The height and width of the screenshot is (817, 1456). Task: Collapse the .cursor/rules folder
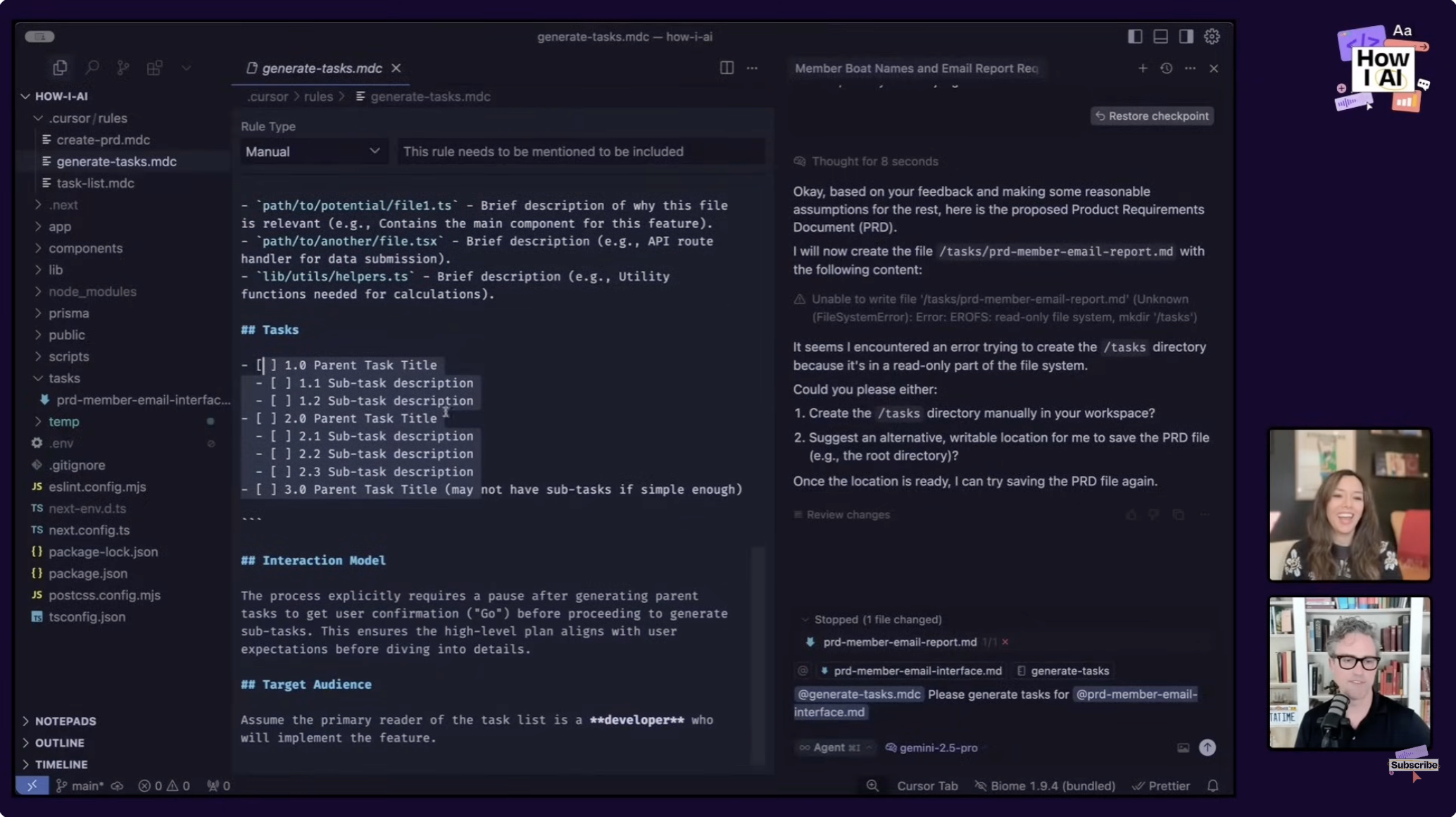(87, 118)
